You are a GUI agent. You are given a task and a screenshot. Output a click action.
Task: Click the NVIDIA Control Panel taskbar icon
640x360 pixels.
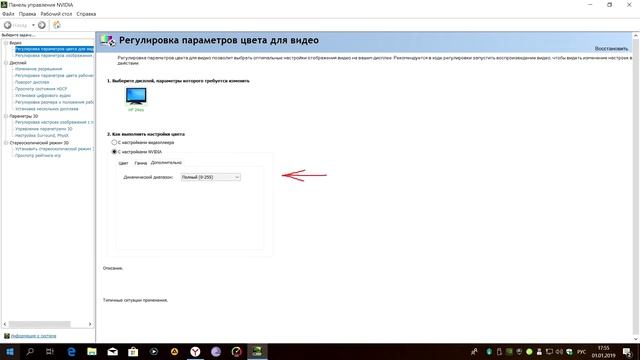[257, 351]
